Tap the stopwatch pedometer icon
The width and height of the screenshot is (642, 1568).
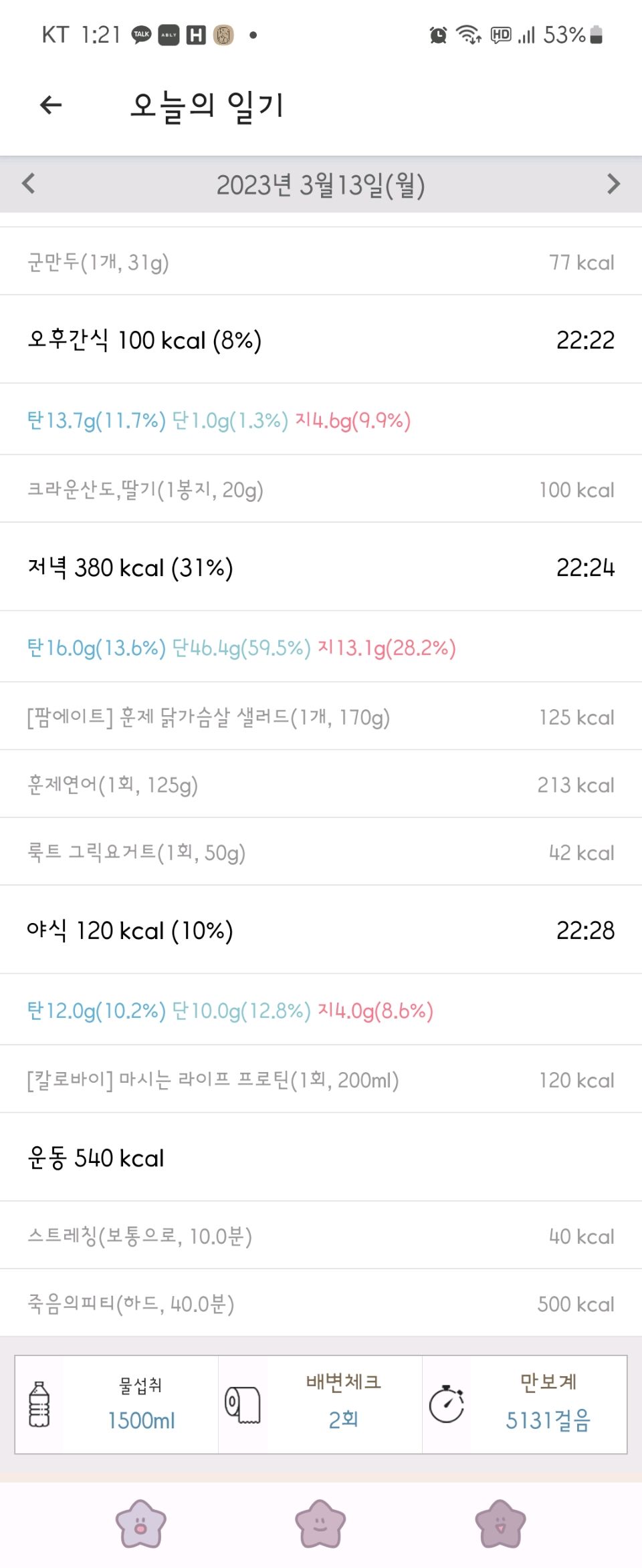pos(446,1404)
